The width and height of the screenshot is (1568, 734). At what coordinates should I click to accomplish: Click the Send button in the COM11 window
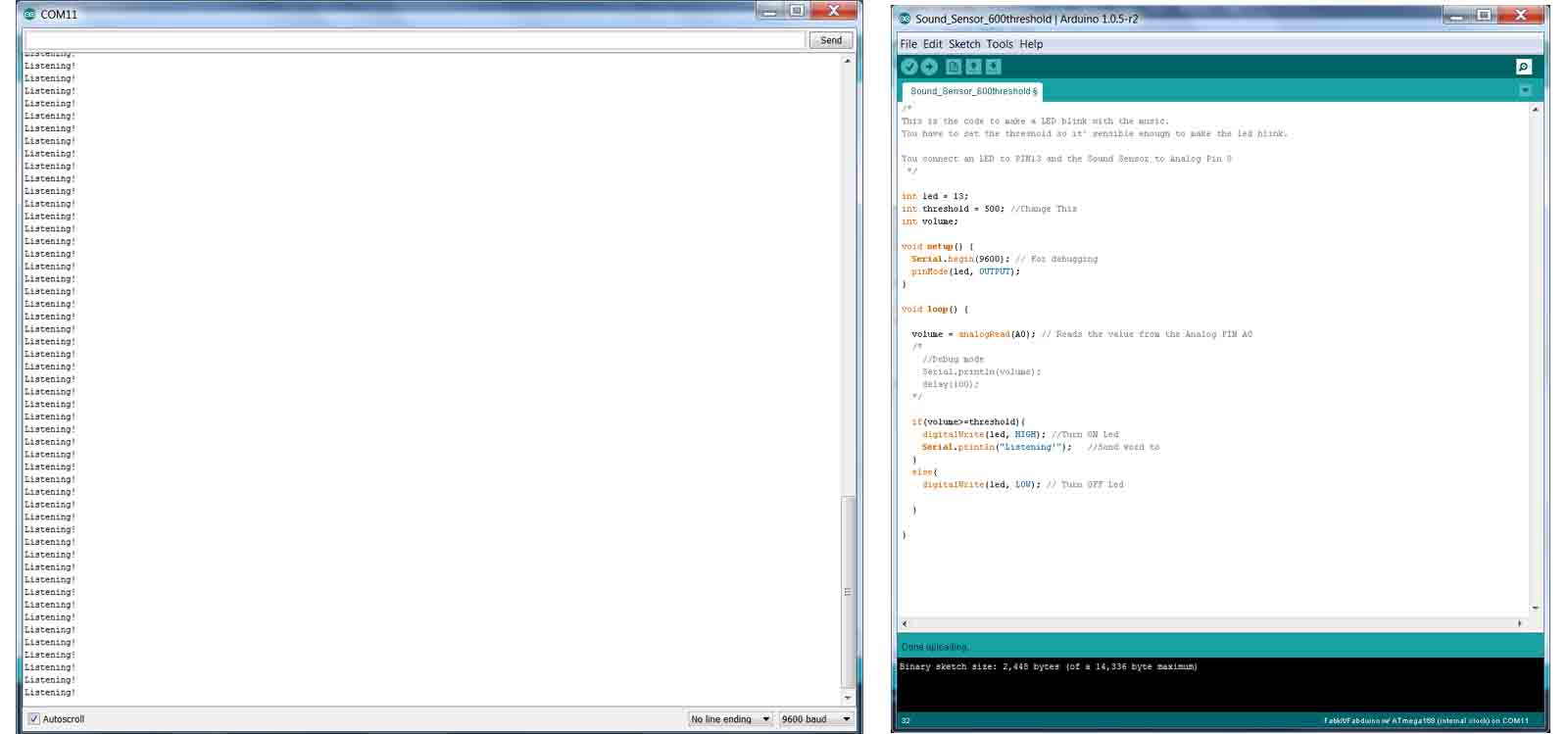831,40
